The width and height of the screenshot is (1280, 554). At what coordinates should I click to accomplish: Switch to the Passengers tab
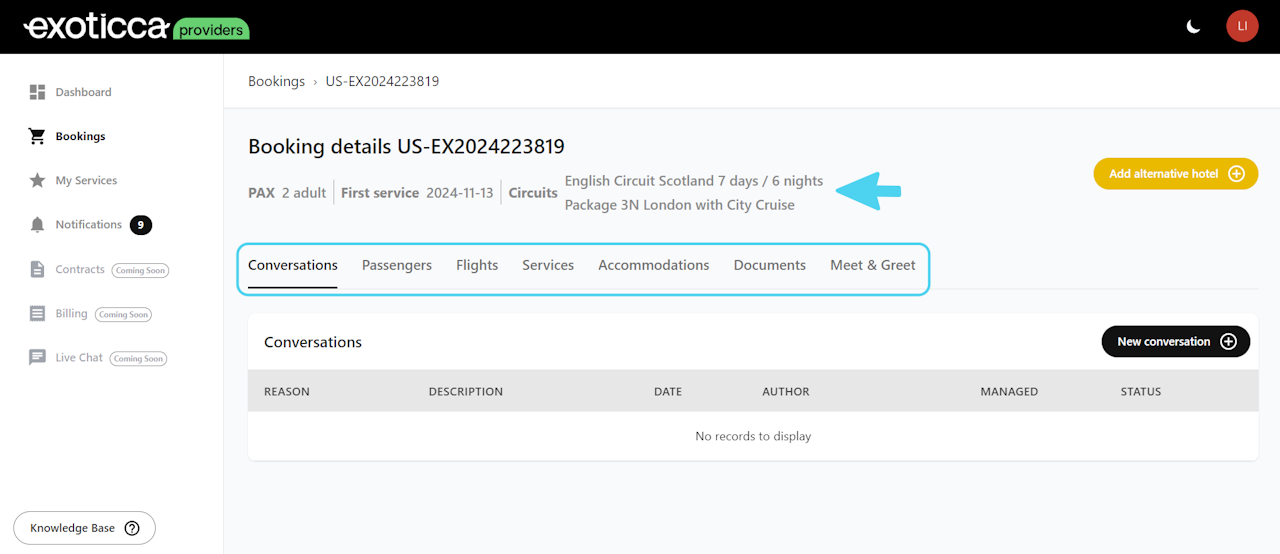pos(397,265)
